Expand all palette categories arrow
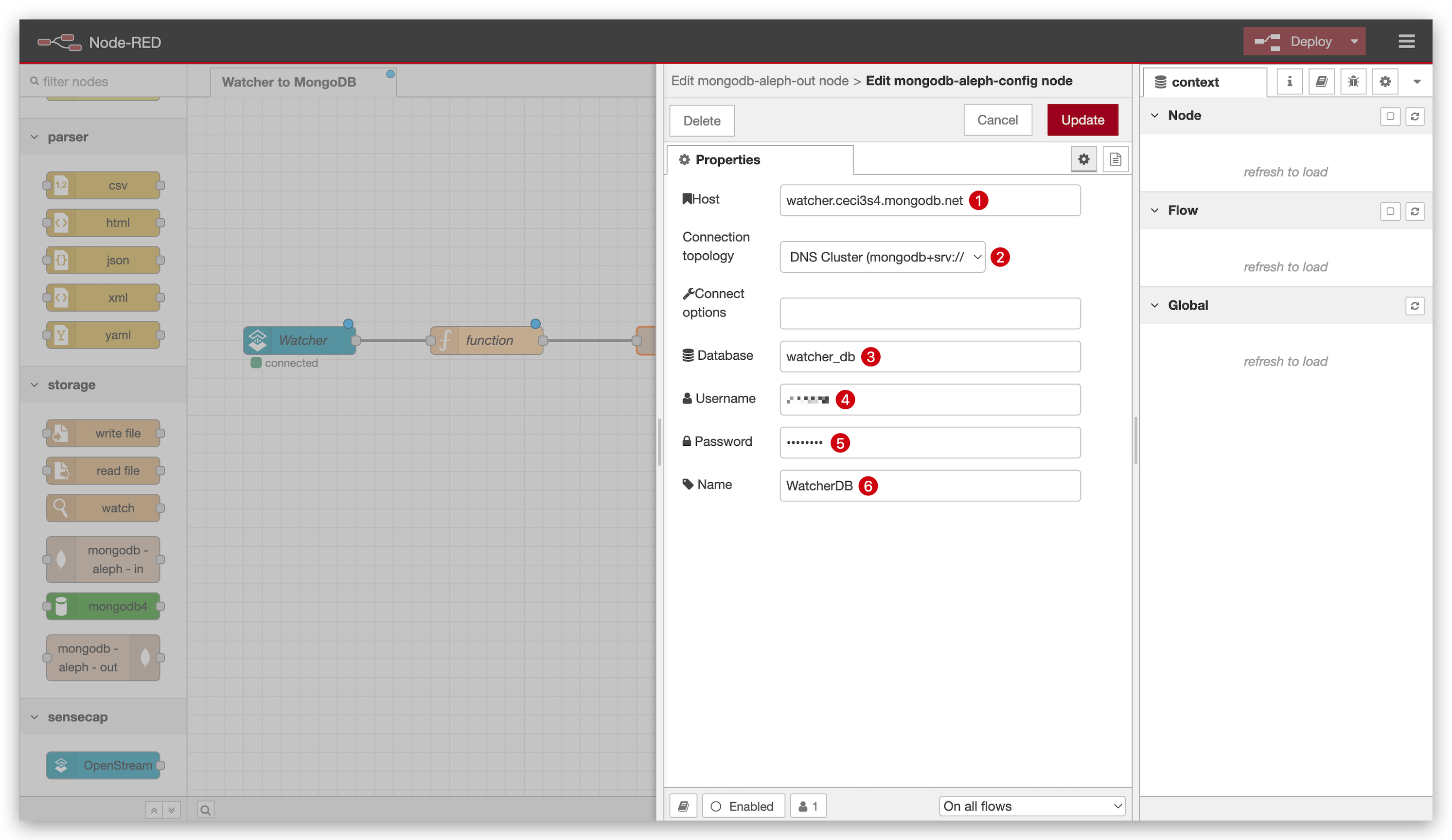Screen dimensions: 1452x840 pyautogui.click(x=172, y=810)
